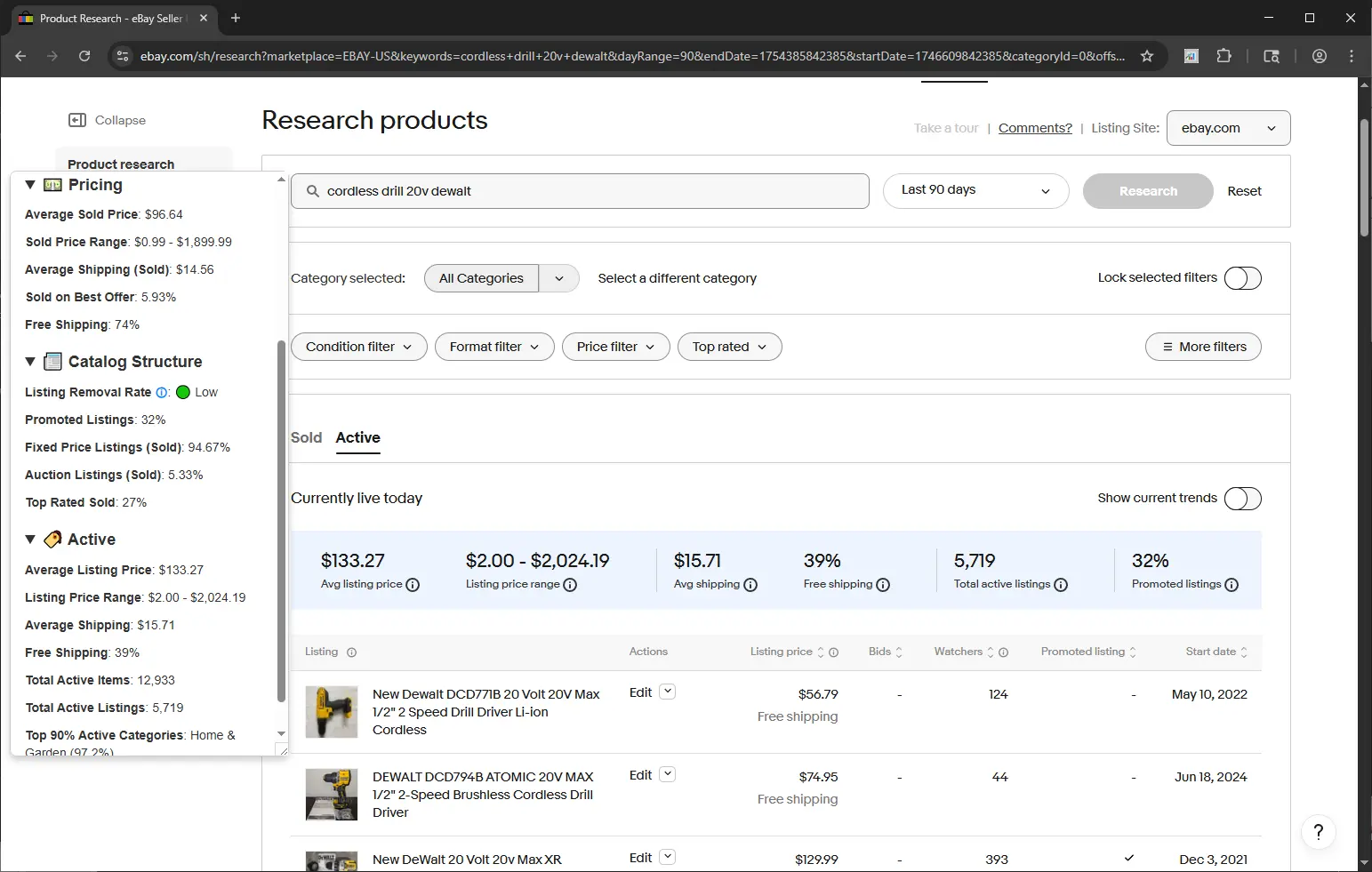Click the Active section tag icon

point(52,540)
